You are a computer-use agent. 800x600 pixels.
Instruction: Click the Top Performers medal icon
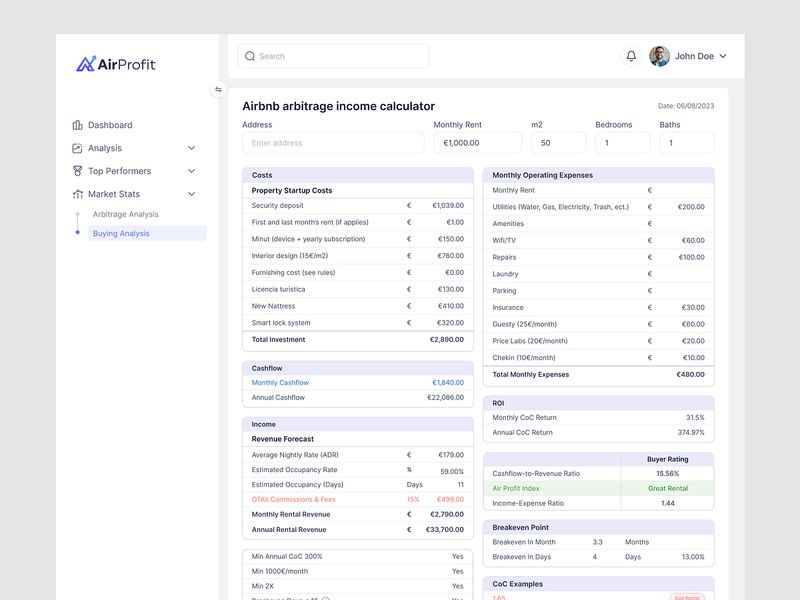pyautogui.click(x=78, y=171)
